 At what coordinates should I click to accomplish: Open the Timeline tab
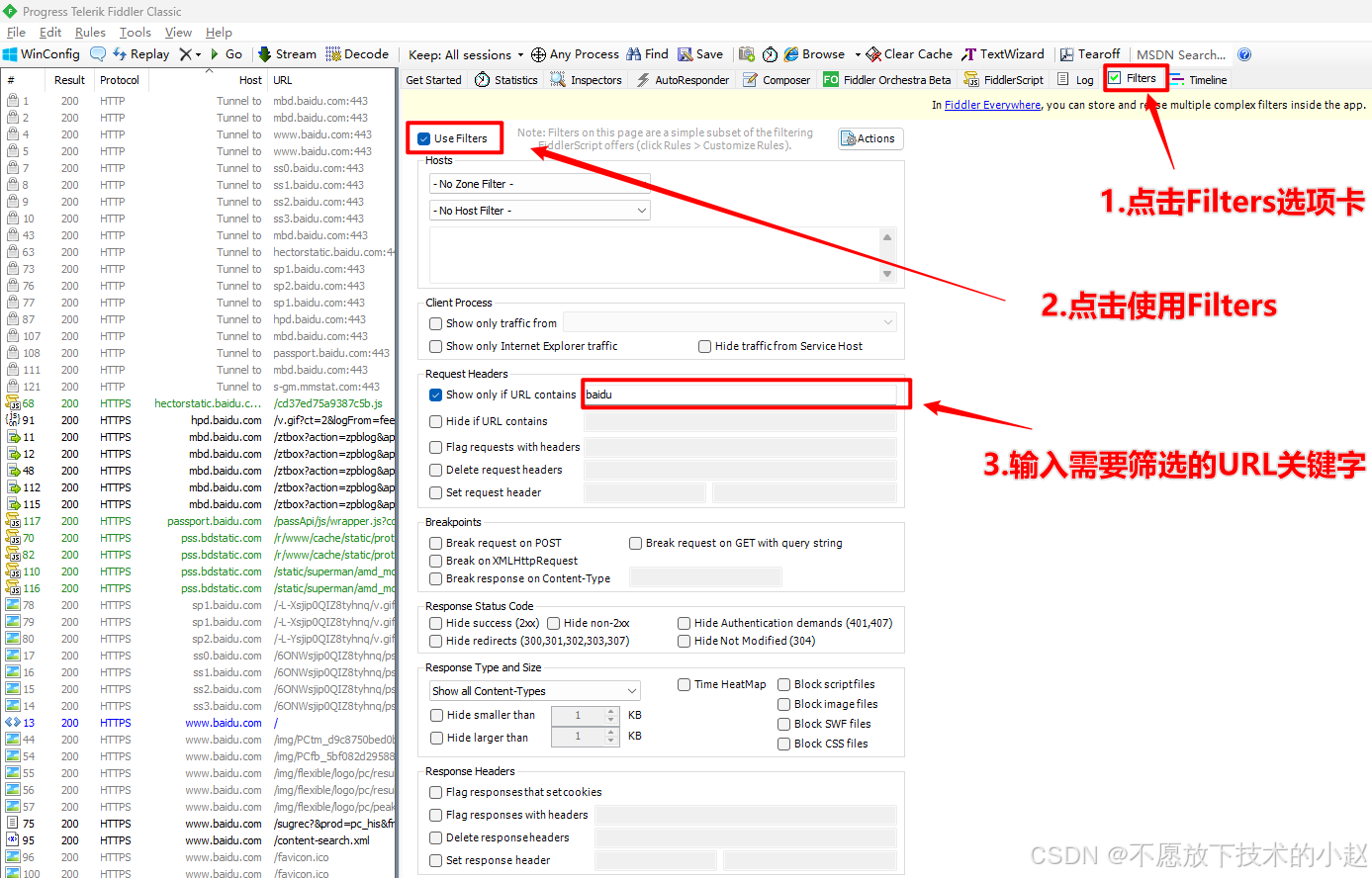[1198, 80]
